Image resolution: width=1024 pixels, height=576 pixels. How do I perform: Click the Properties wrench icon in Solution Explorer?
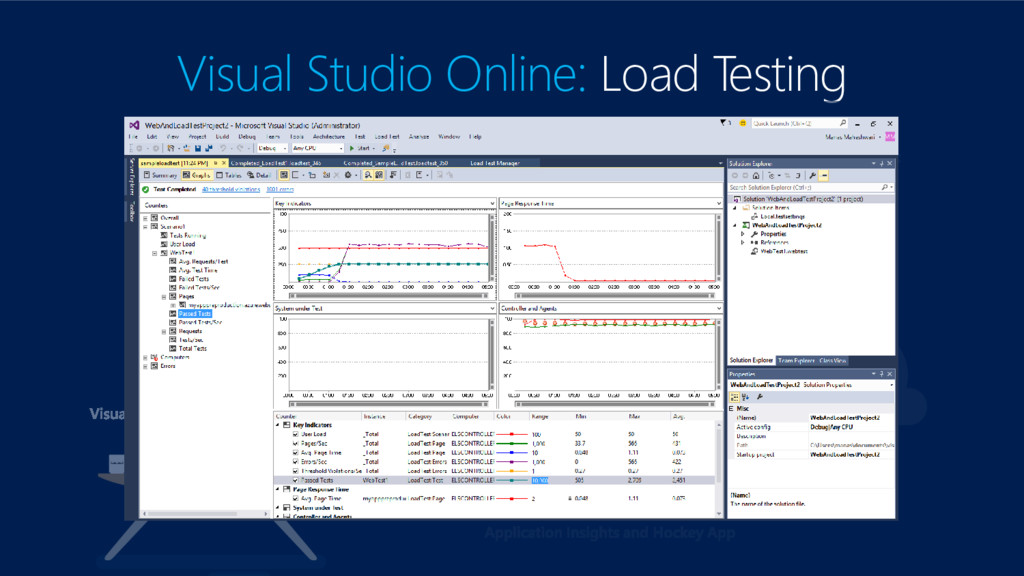point(812,175)
